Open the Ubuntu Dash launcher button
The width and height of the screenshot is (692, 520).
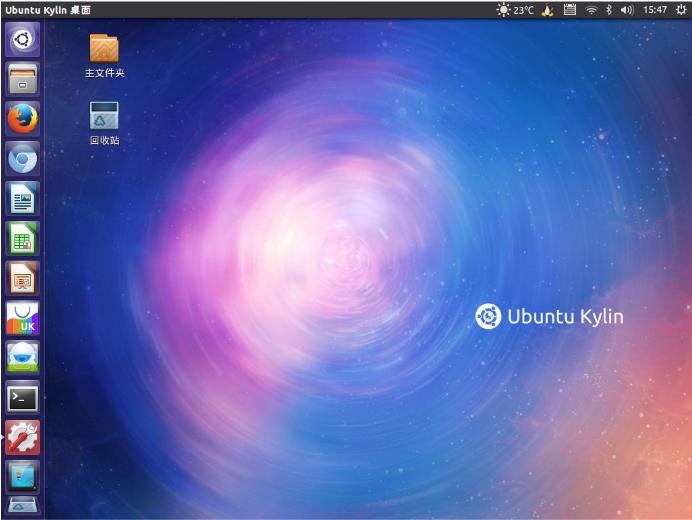pyautogui.click(x=23, y=40)
